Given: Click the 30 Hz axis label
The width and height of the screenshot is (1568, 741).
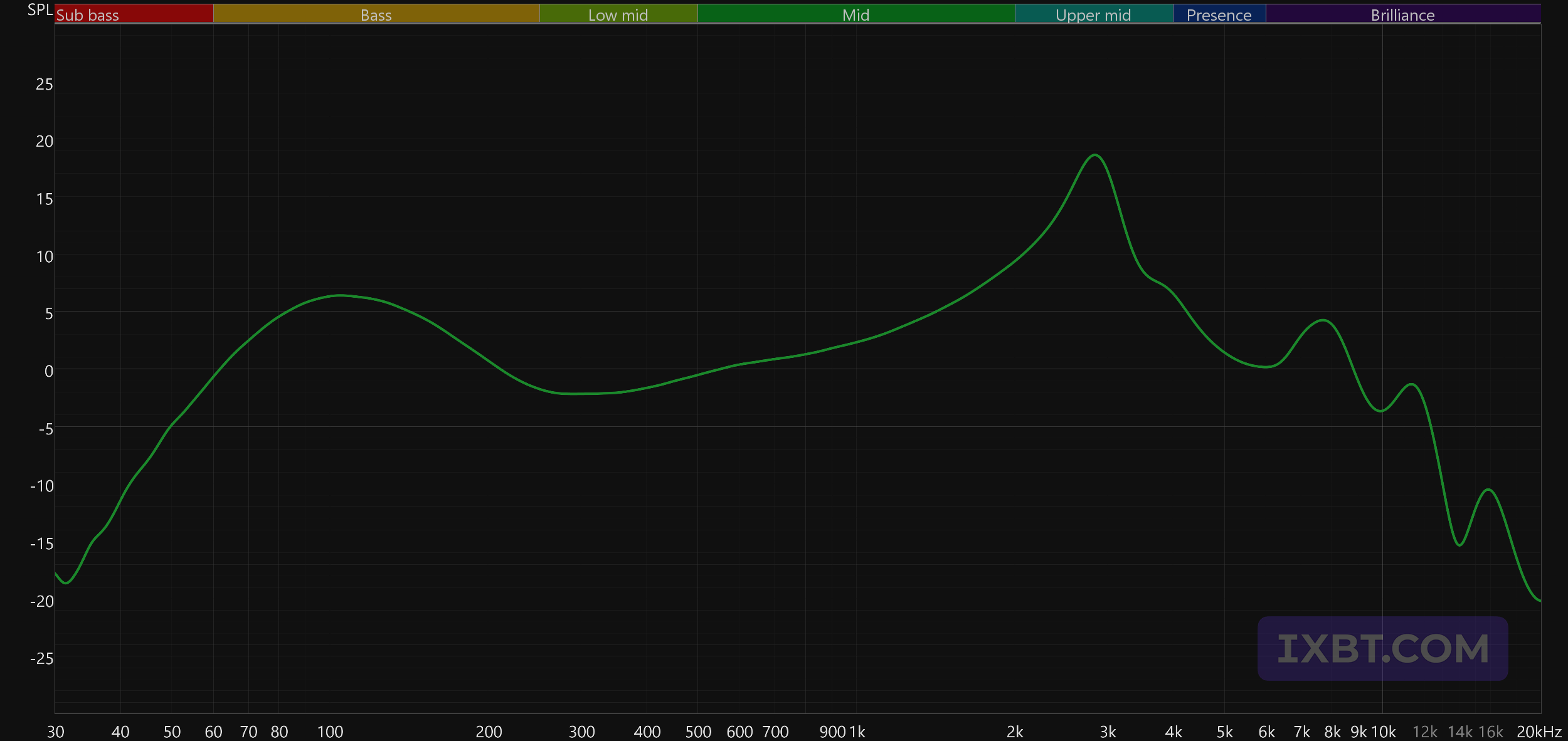Looking at the screenshot, I should tap(55, 732).
